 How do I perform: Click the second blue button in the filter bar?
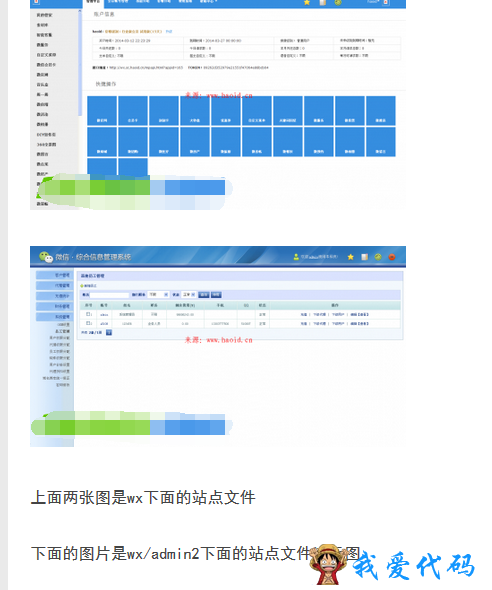pos(216,295)
